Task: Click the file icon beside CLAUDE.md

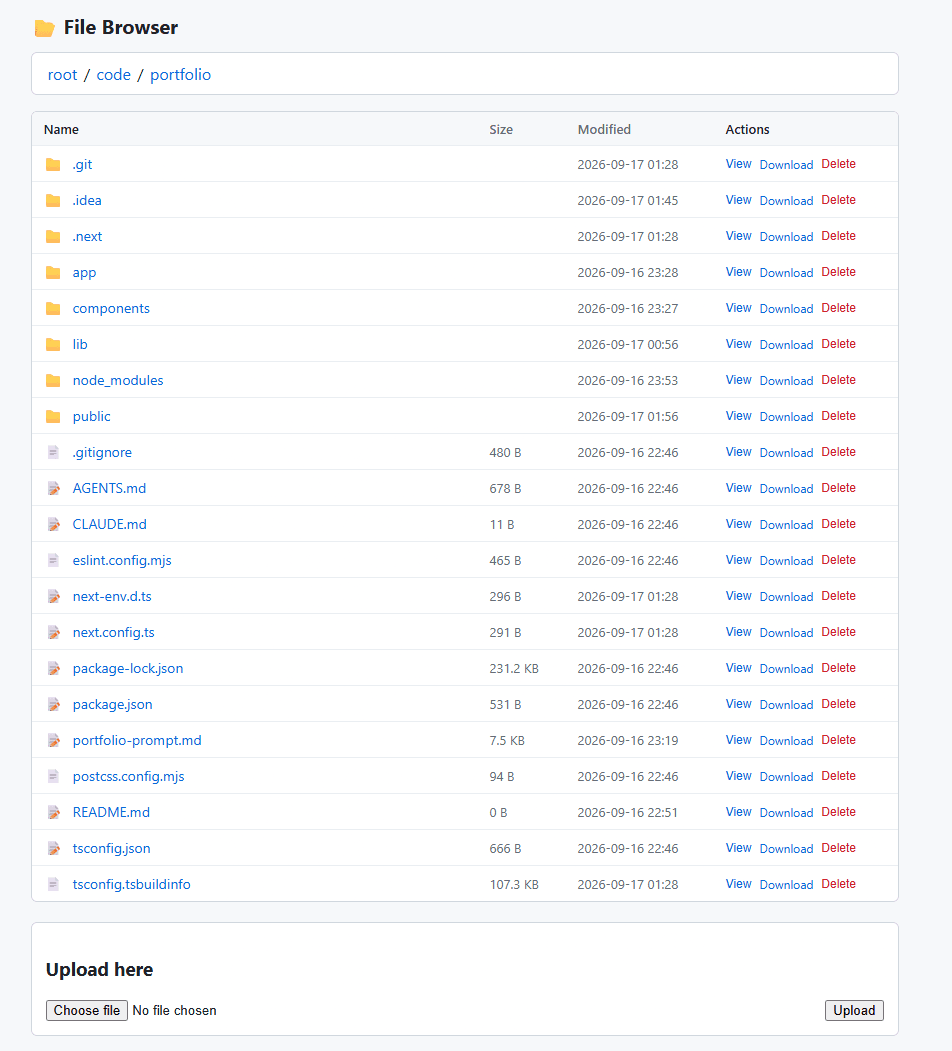Action: coord(54,524)
